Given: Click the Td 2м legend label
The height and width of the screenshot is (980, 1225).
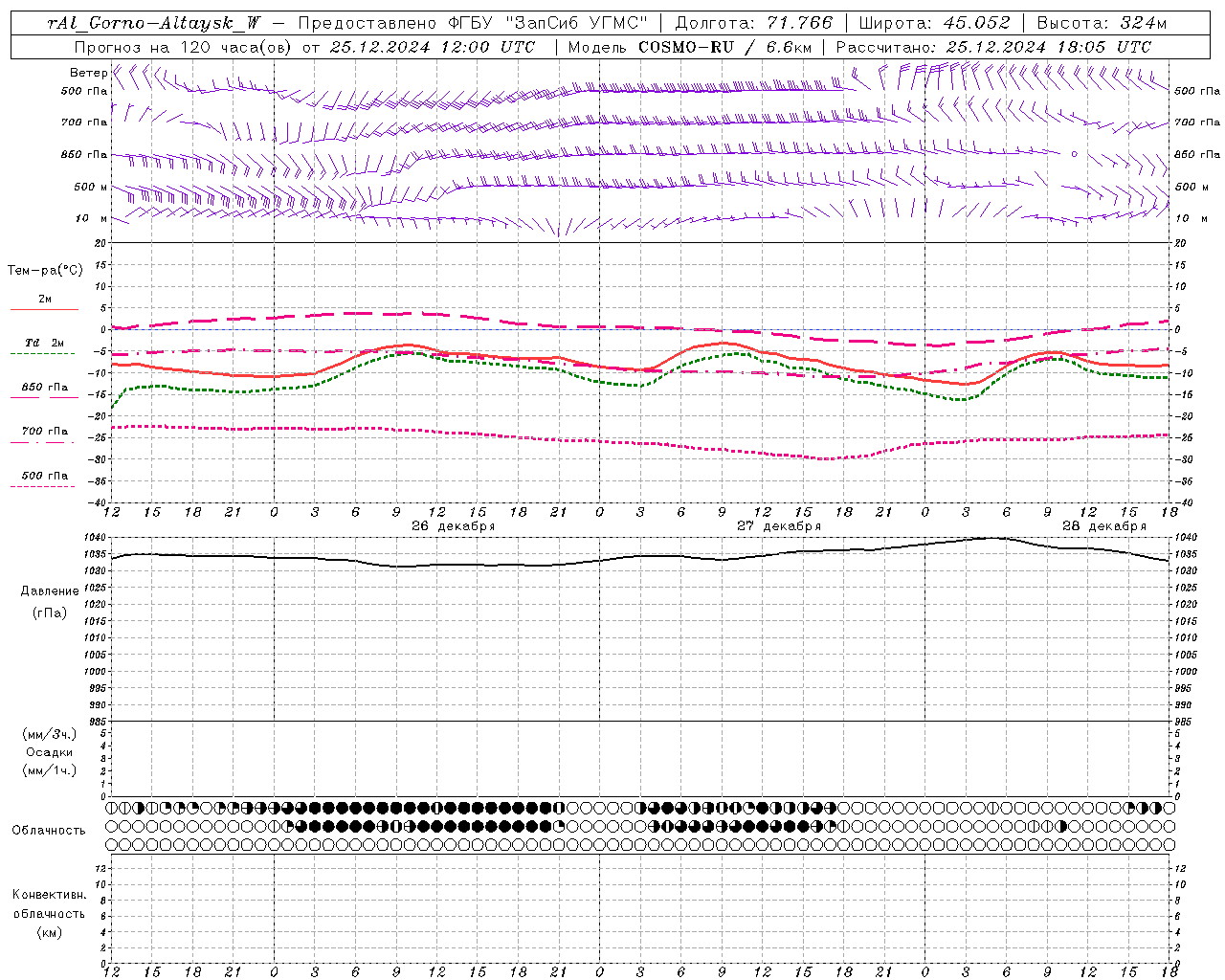Looking at the screenshot, I should point(44,343).
